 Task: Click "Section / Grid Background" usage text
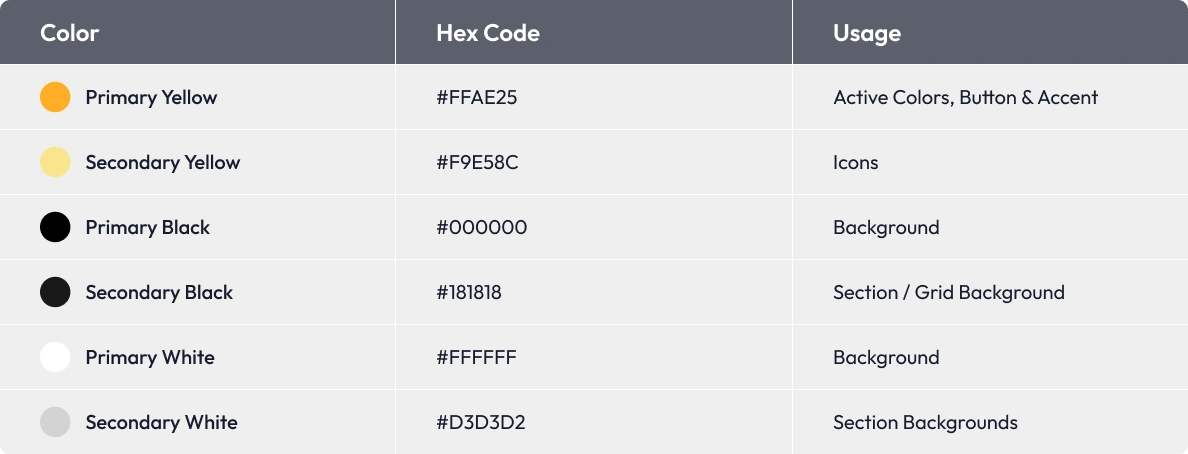click(948, 292)
